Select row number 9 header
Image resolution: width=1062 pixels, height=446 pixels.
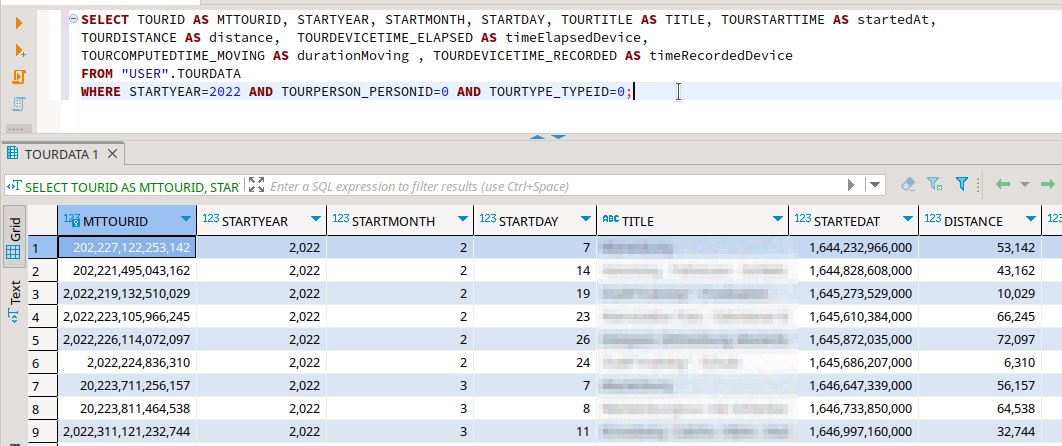(x=43, y=432)
